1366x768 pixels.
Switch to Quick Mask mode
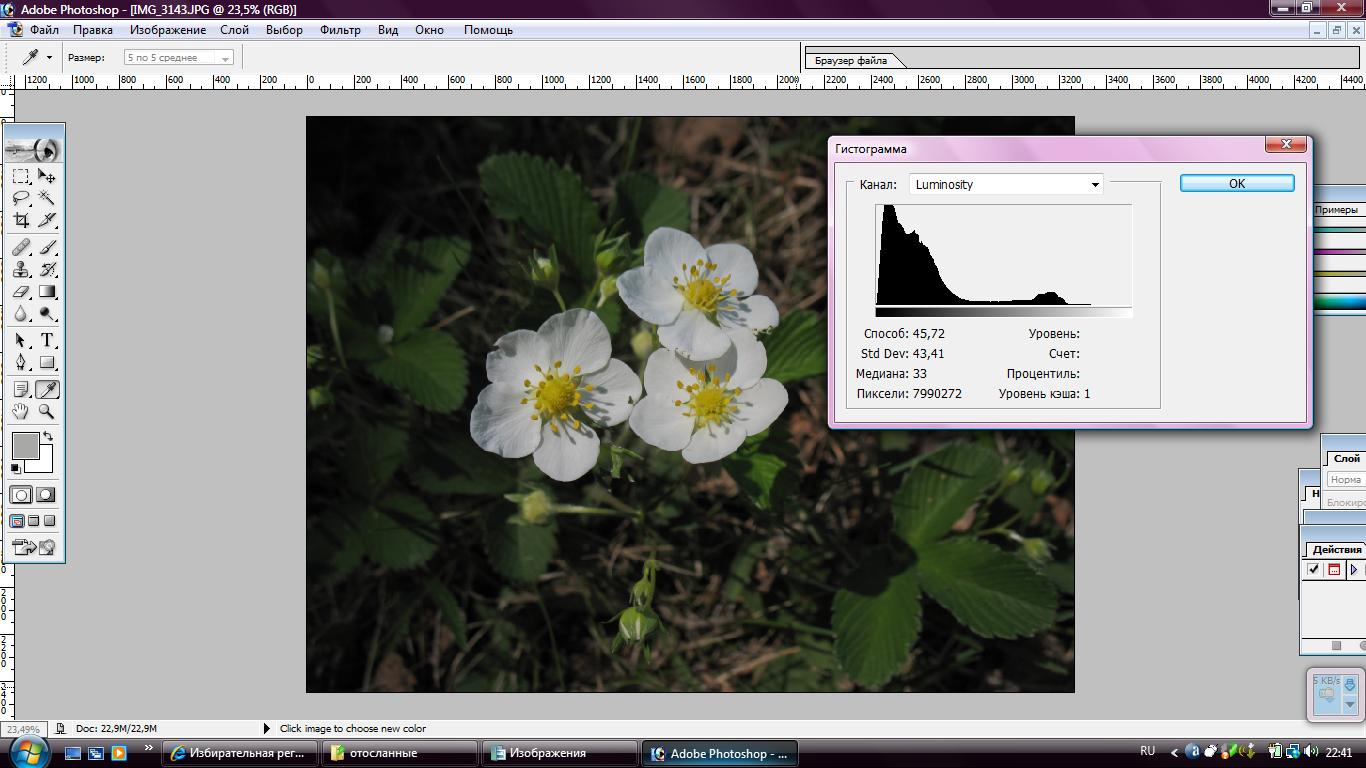pyautogui.click(x=46, y=495)
